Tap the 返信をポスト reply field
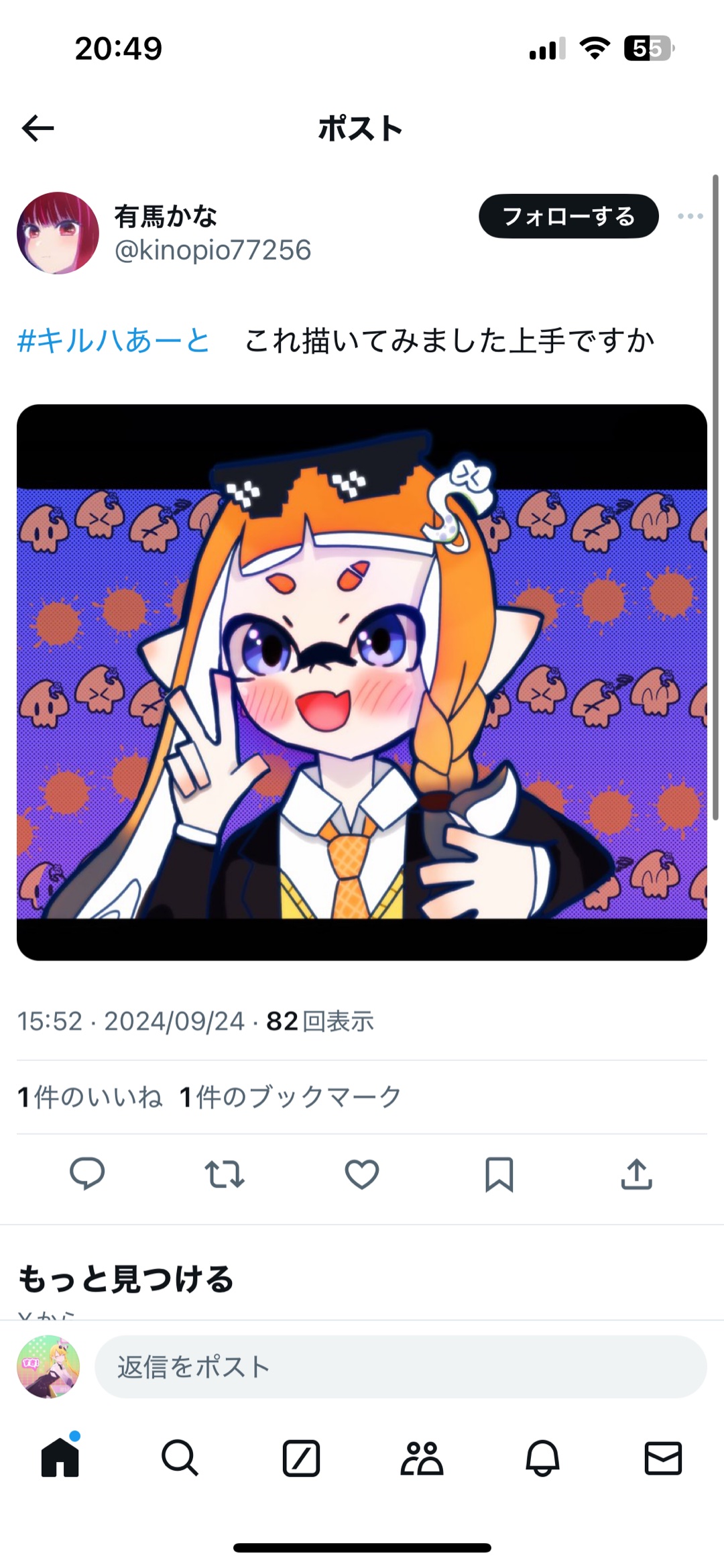Viewport: 724px width, 1568px height. (x=401, y=1366)
